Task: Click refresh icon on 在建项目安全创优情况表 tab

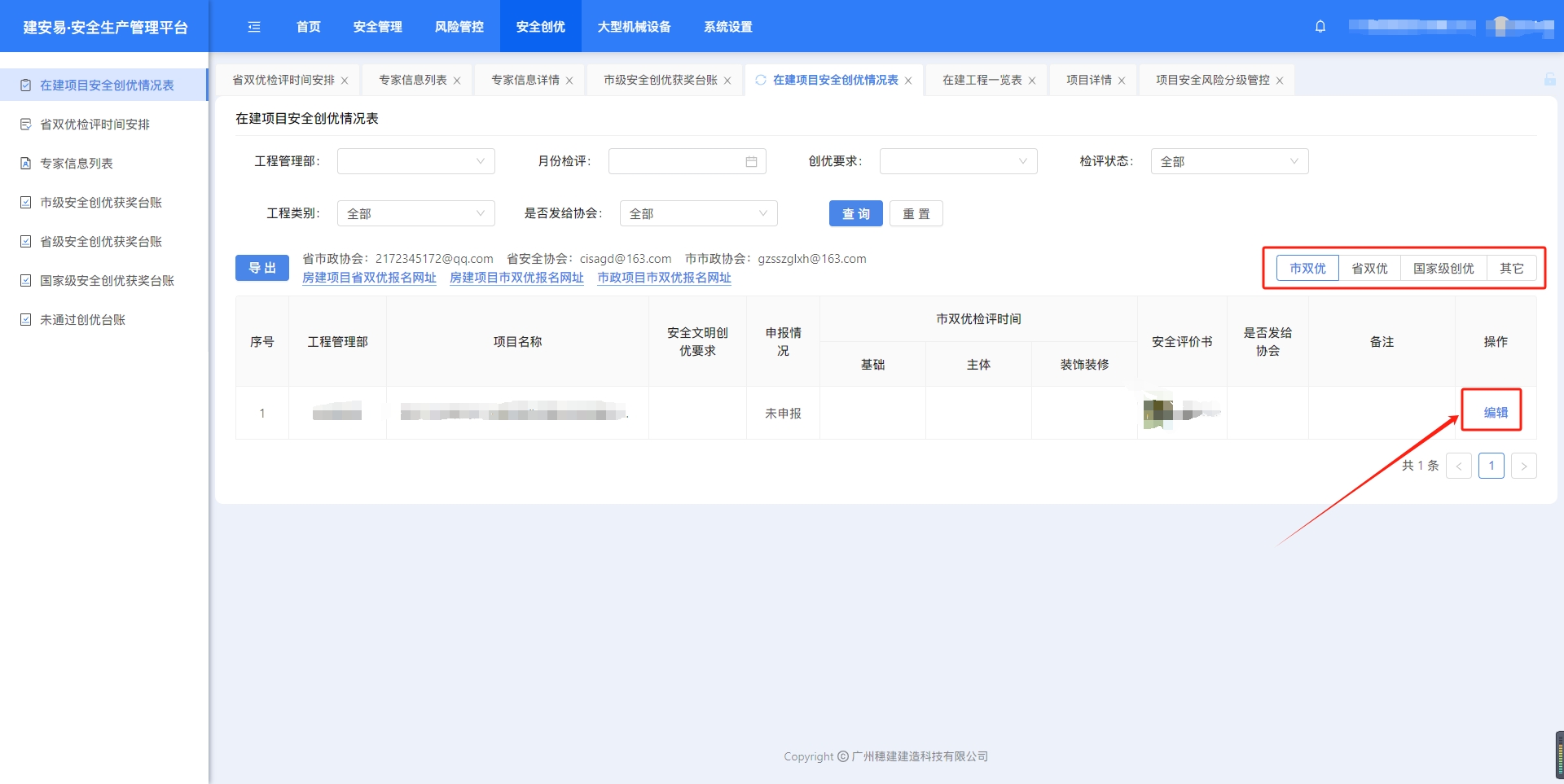Action: point(761,80)
